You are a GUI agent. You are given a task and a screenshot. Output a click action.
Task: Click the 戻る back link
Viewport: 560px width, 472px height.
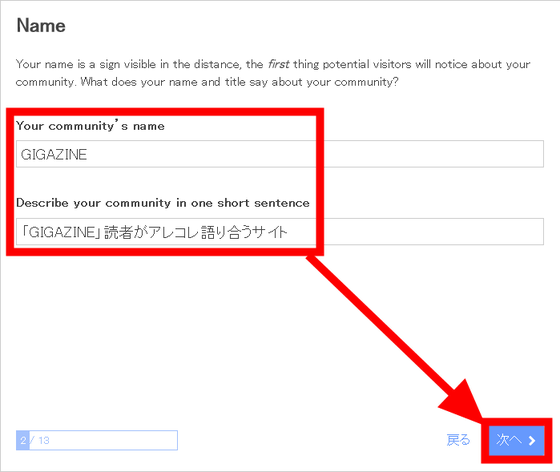tap(458, 440)
